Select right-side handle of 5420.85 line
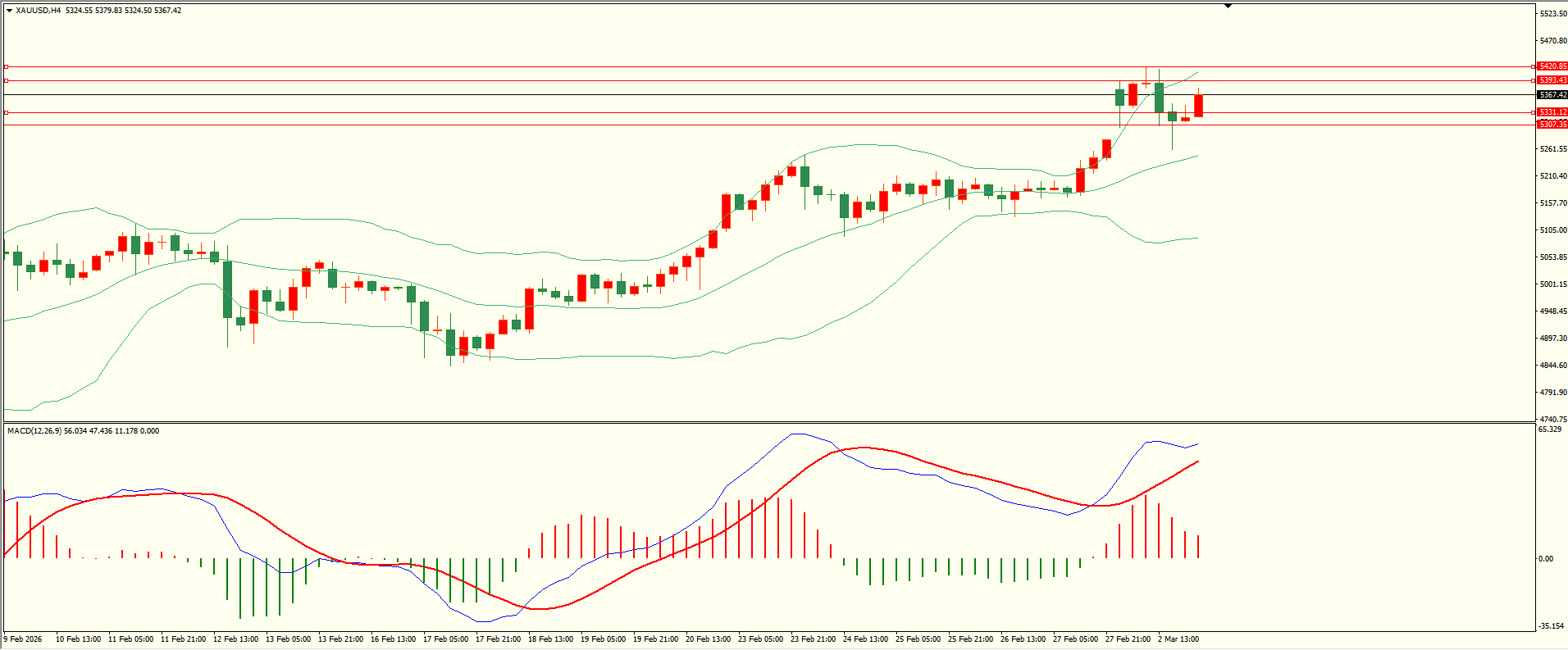 [x=1533, y=66]
